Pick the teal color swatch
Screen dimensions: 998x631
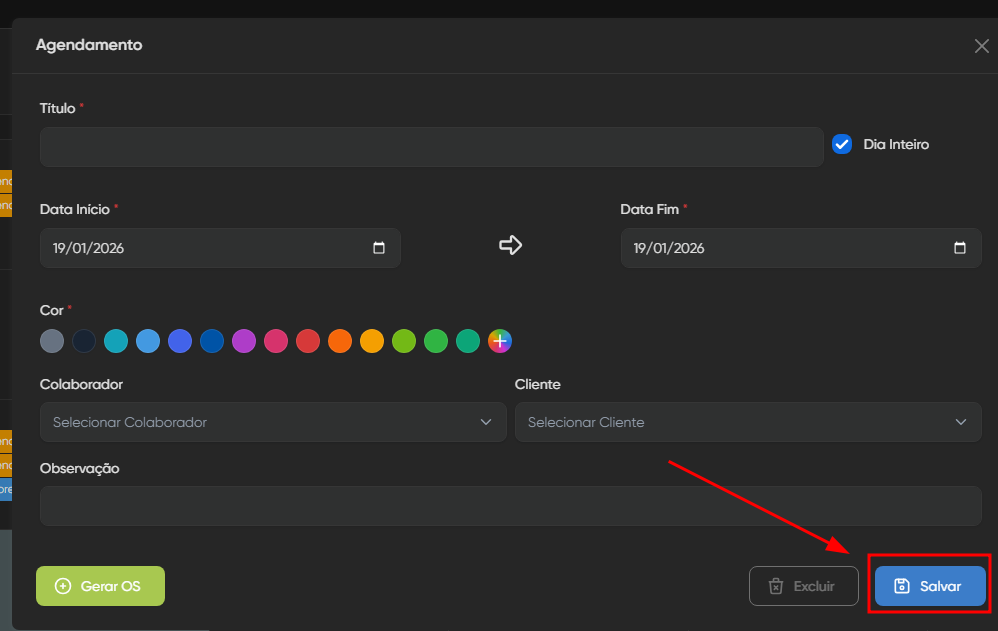tap(116, 341)
